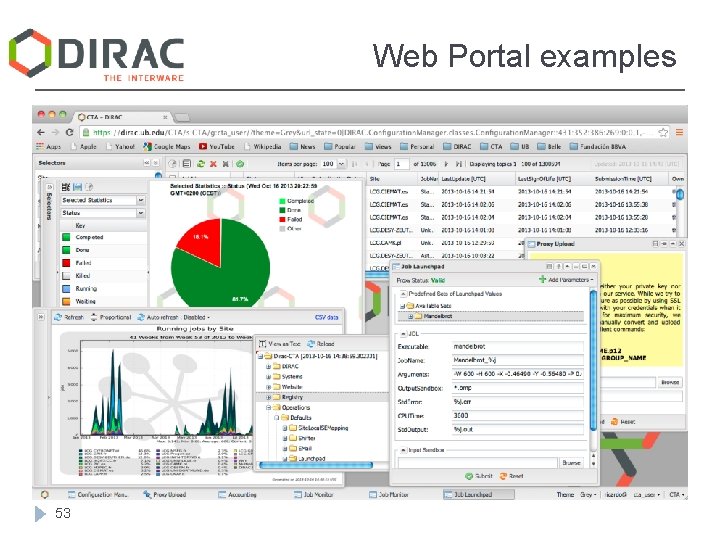
Task: Click the grey kill icon next to the red X
Action: 226,163
